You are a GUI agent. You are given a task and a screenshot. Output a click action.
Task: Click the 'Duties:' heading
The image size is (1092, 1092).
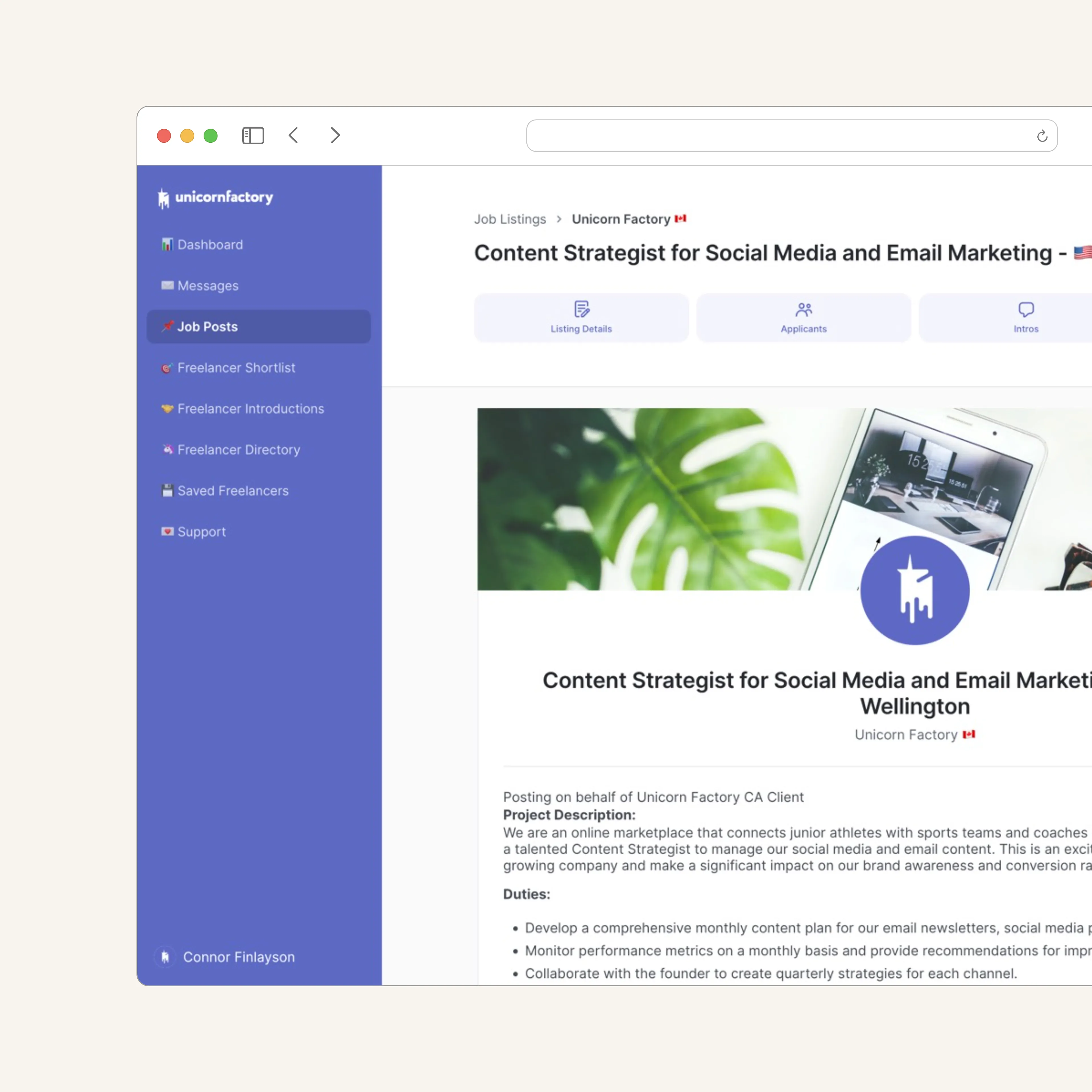526,894
